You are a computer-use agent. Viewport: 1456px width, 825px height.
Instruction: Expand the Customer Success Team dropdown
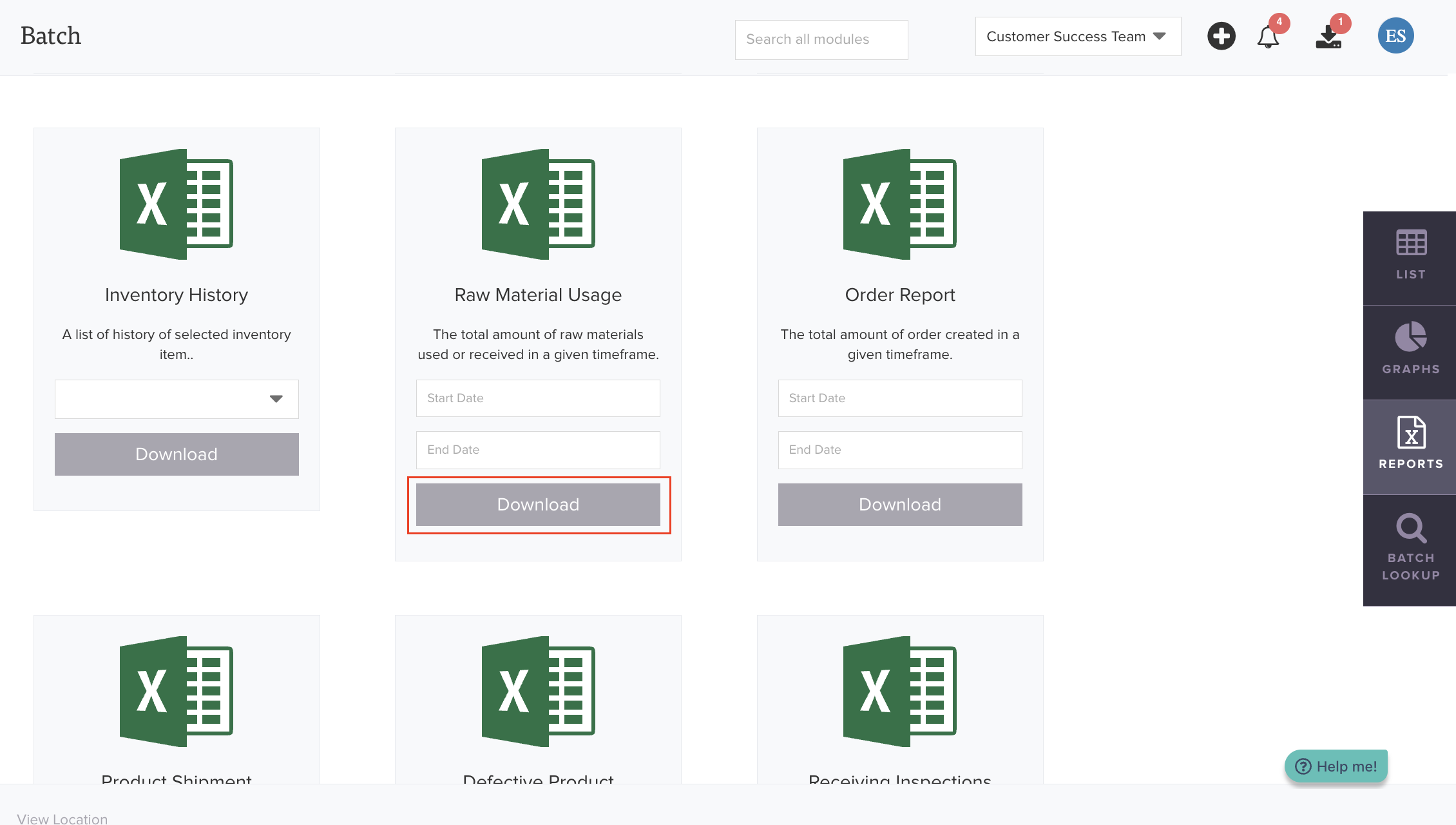[x=1078, y=37]
